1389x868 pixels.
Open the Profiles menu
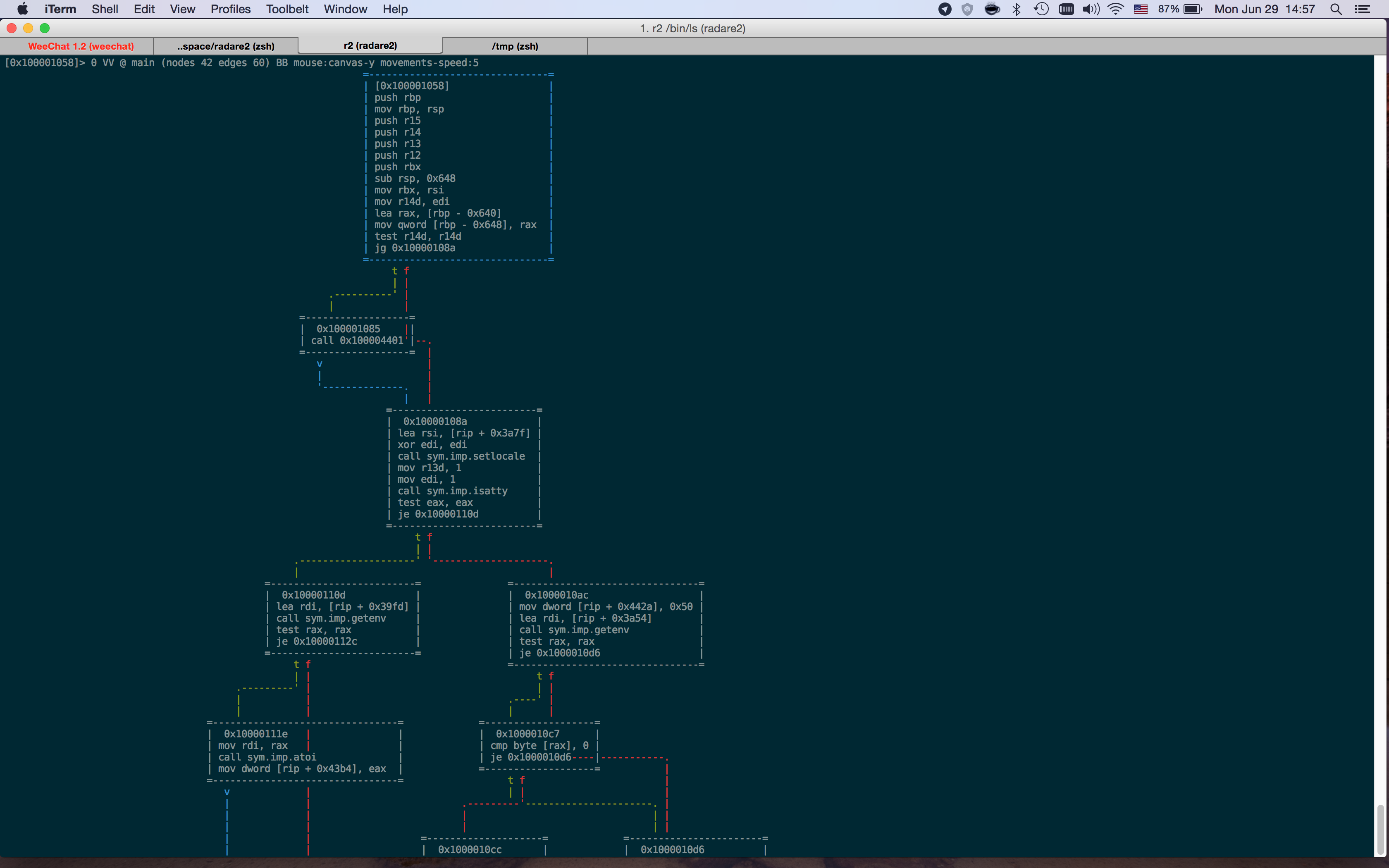231,9
